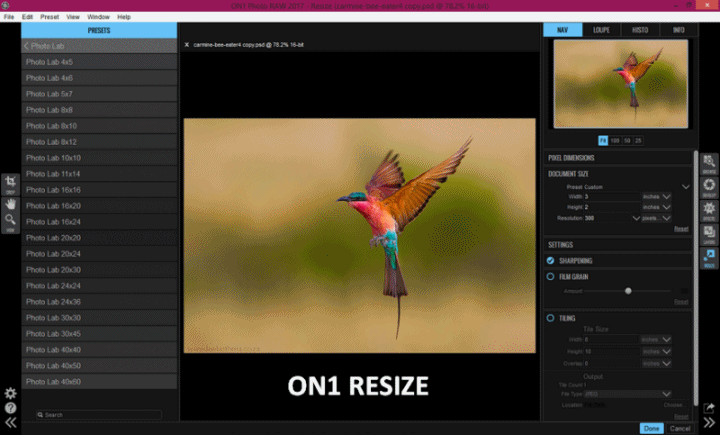
Task: Switch to the Browse module icon
Action: 709,164
